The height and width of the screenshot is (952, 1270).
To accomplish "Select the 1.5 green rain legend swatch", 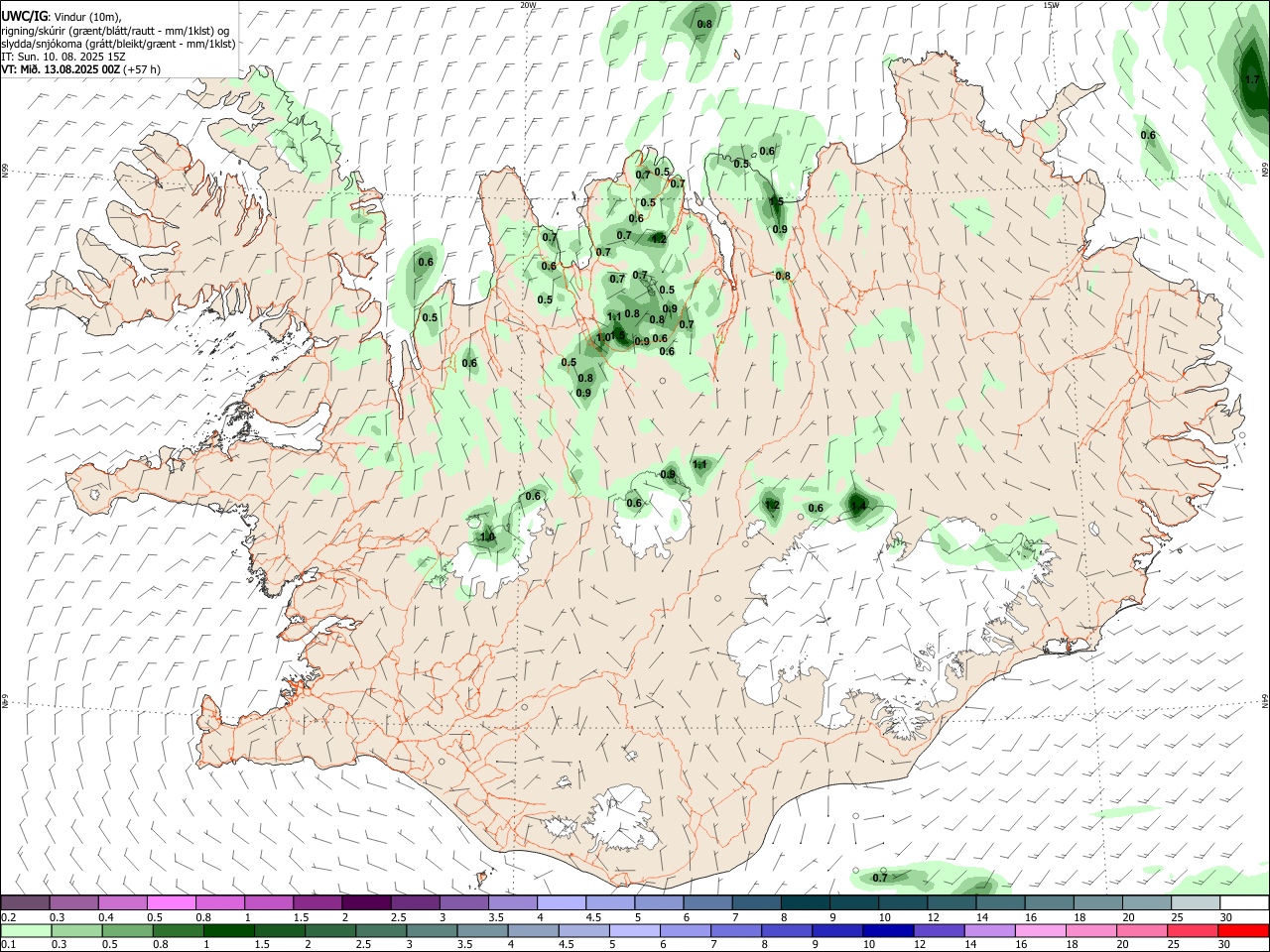I will [x=280, y=930].
